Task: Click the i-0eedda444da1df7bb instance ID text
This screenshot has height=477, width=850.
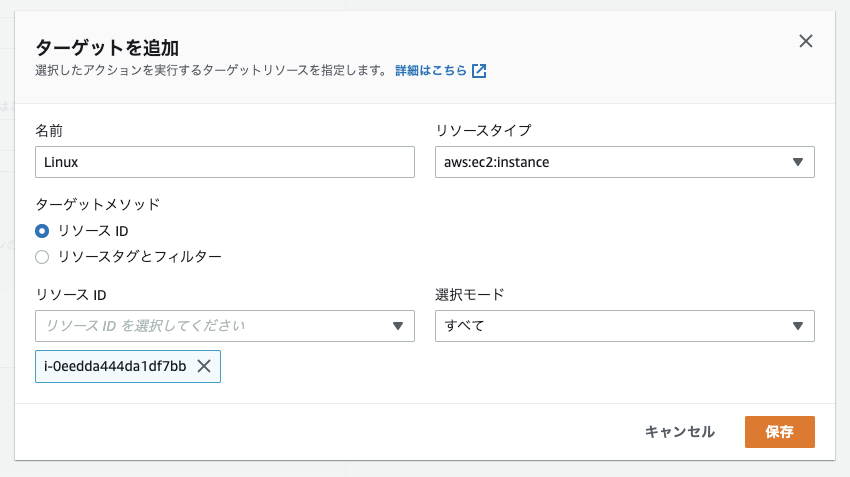Action: (x=115, y=366)
